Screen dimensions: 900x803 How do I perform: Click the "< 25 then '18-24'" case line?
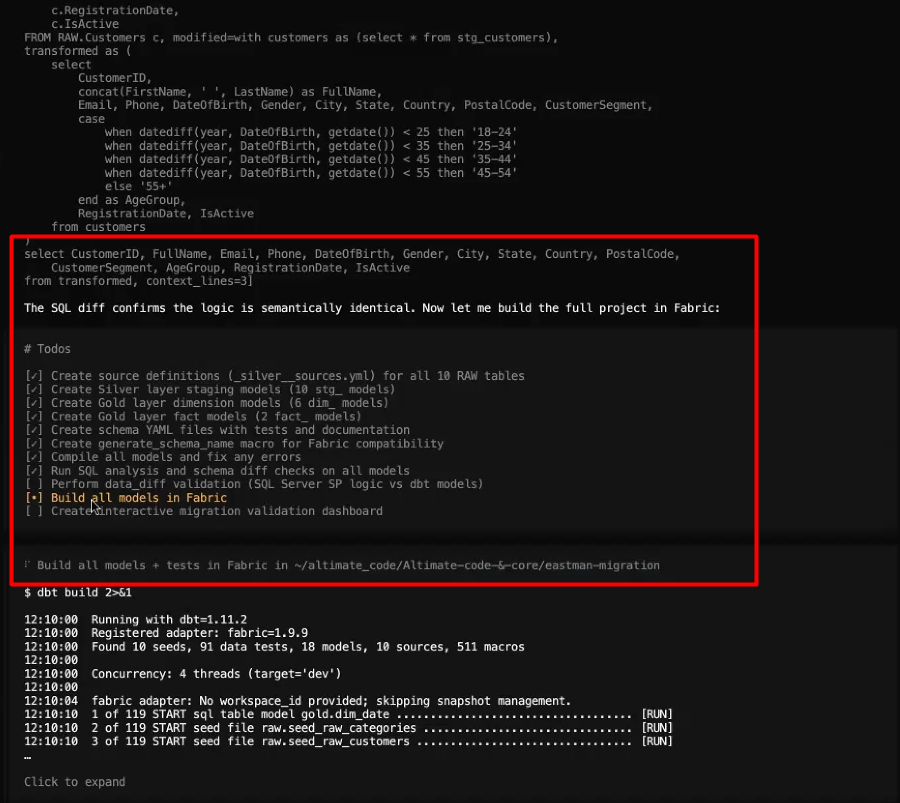tap(311, 132)
